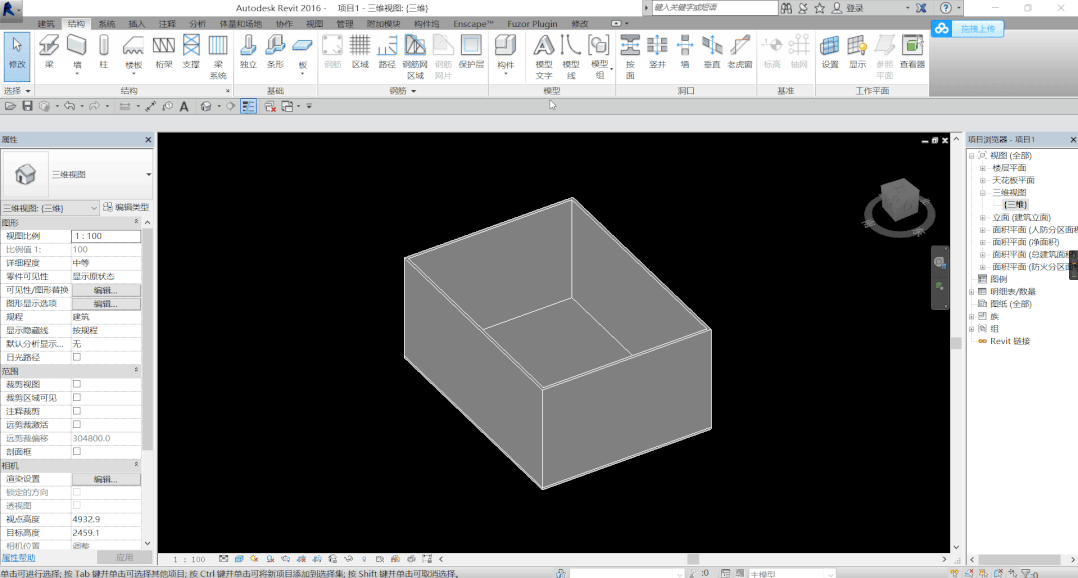Toggle the 日光路径 checkbox

pyautogui.click(x=77, y=357)
